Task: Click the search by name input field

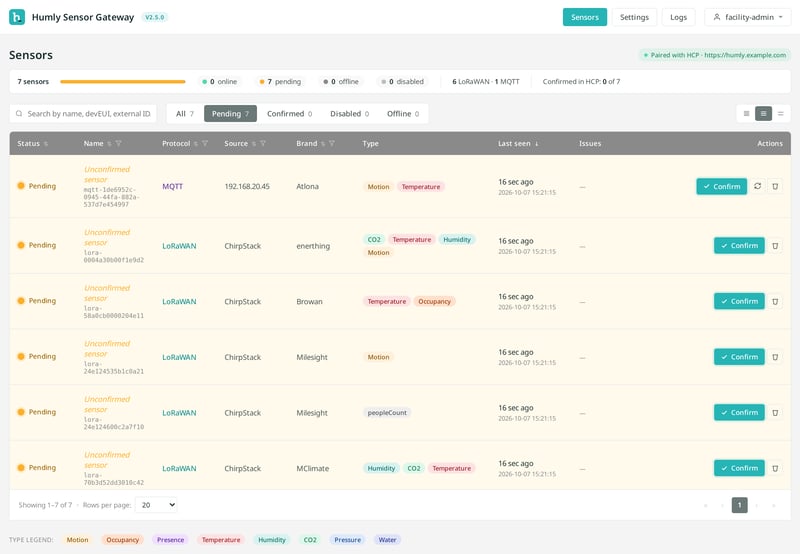Action: coord(83,113)
